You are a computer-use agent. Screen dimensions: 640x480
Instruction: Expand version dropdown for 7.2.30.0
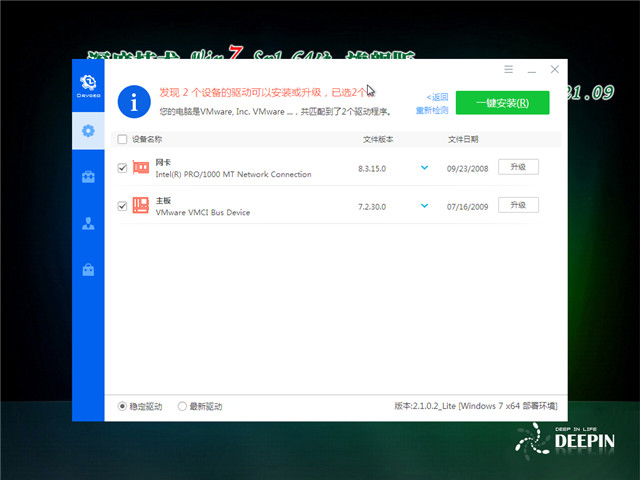pyautogui.click(x=424, y=206)
